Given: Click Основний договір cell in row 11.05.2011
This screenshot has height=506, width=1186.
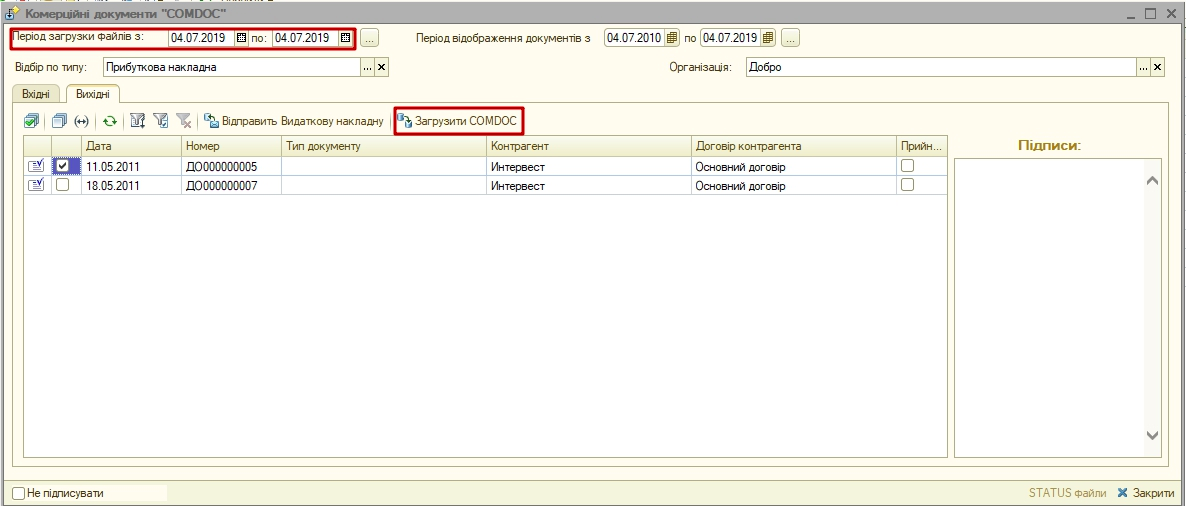Looking at the screenshot, I should pyautogui.click(x=793, y=166).
